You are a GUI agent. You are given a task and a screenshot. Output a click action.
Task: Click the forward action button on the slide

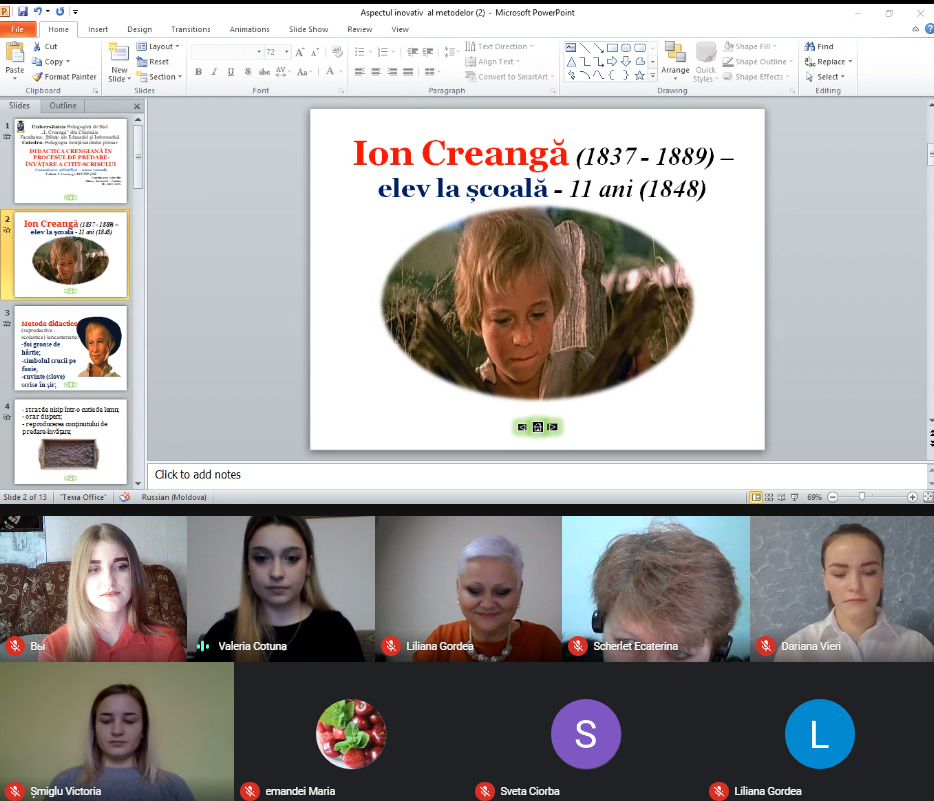(553, 427)
